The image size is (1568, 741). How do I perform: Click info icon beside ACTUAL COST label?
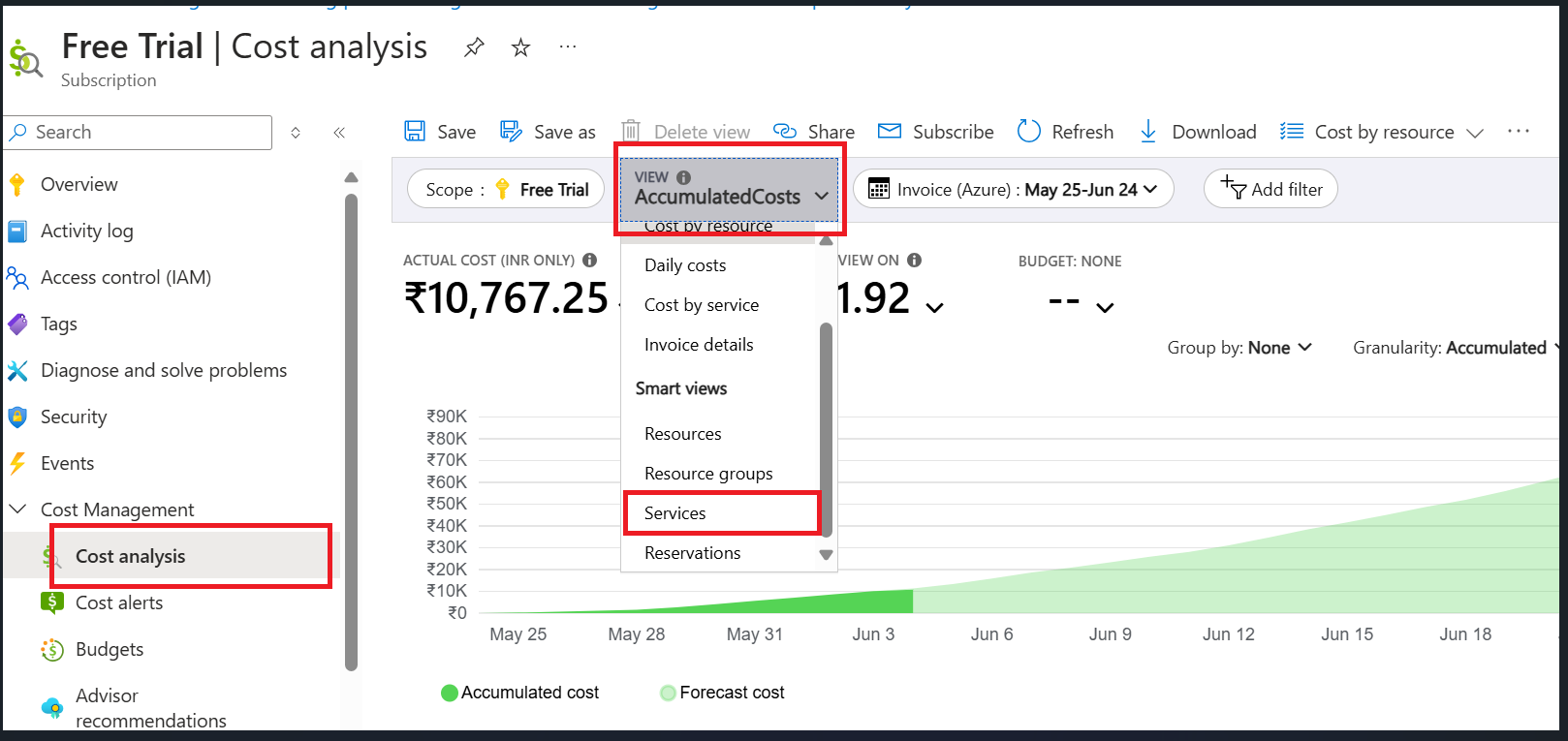click(x=589, y=261)
